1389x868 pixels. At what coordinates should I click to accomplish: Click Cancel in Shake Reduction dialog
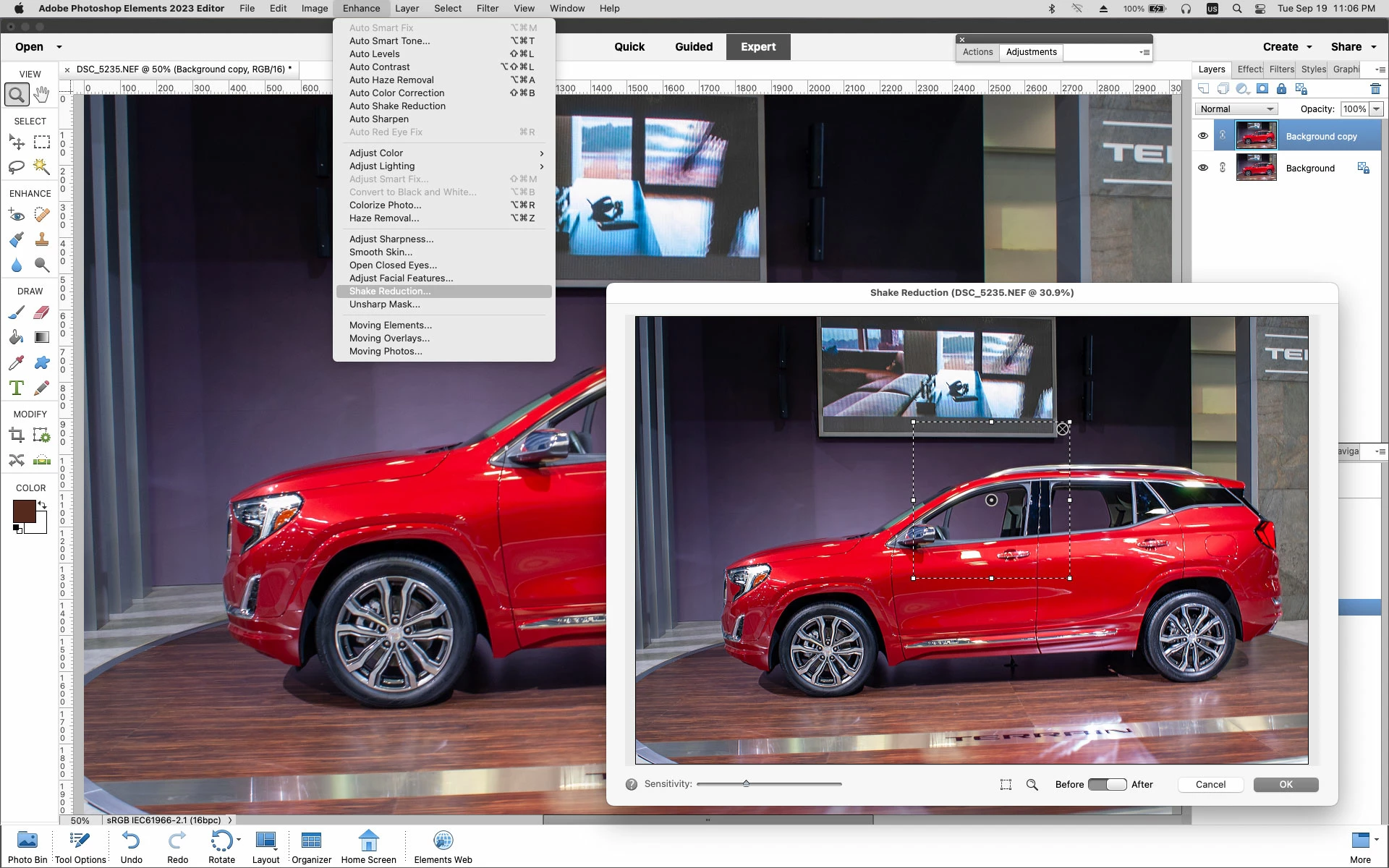(1210, 785)
